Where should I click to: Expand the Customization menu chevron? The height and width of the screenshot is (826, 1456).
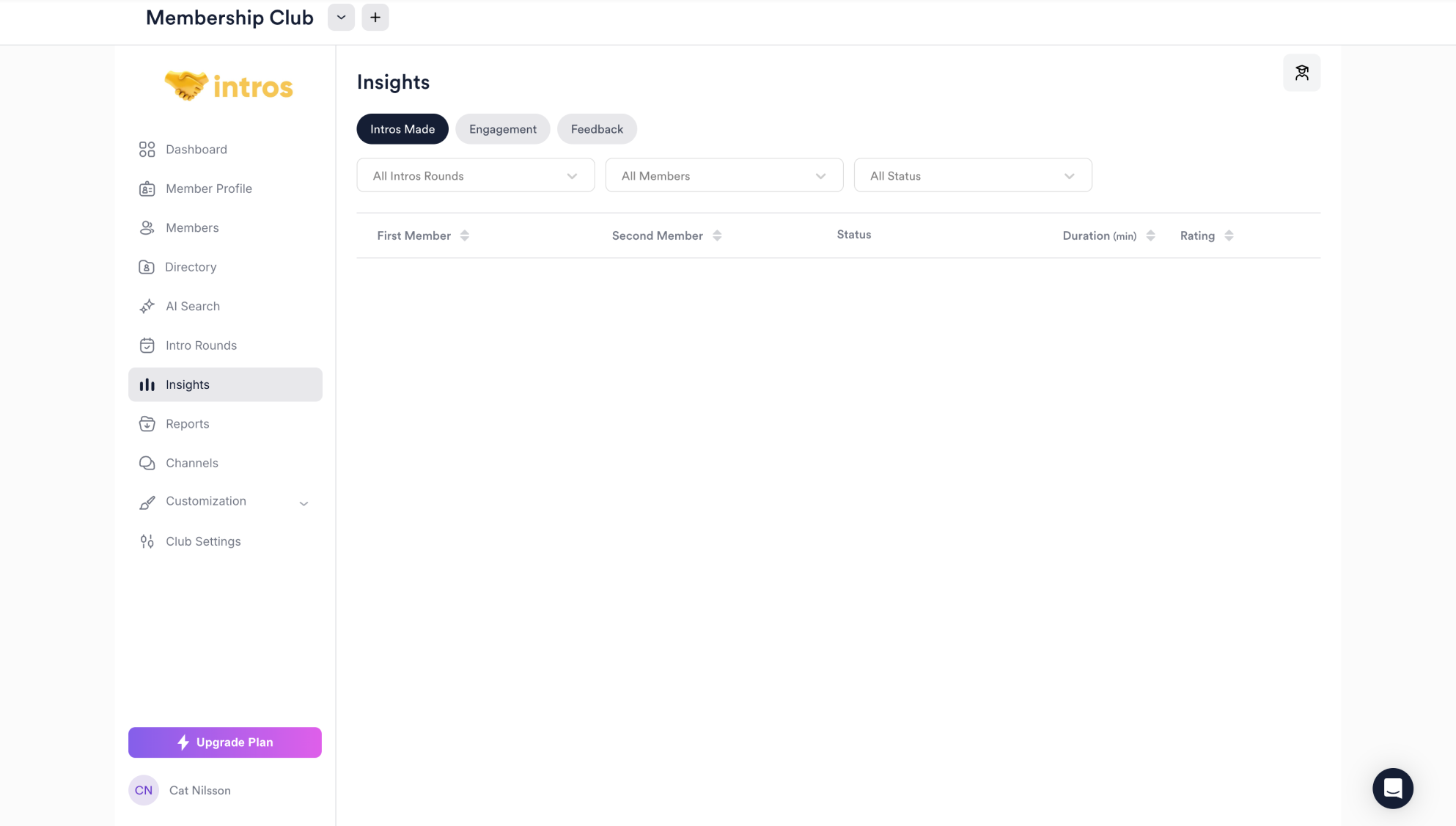304,503
